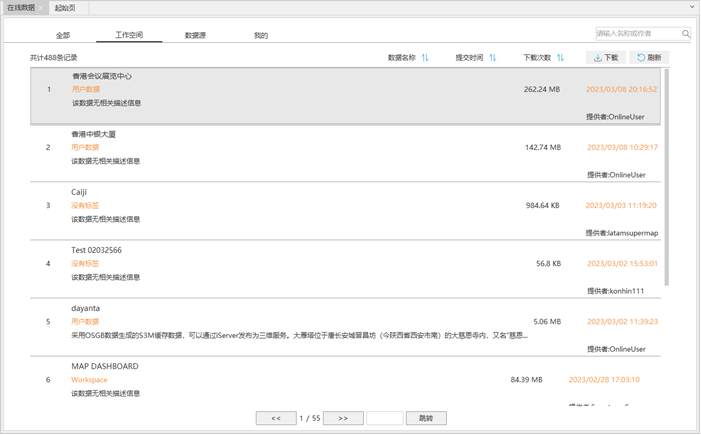Go to the next page with >>

point(343,418)
